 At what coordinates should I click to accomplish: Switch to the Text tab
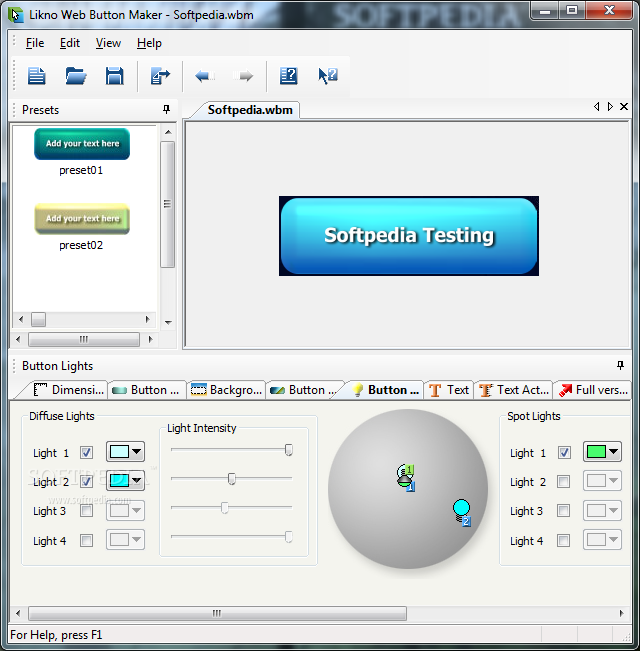(x=449, y=390)
